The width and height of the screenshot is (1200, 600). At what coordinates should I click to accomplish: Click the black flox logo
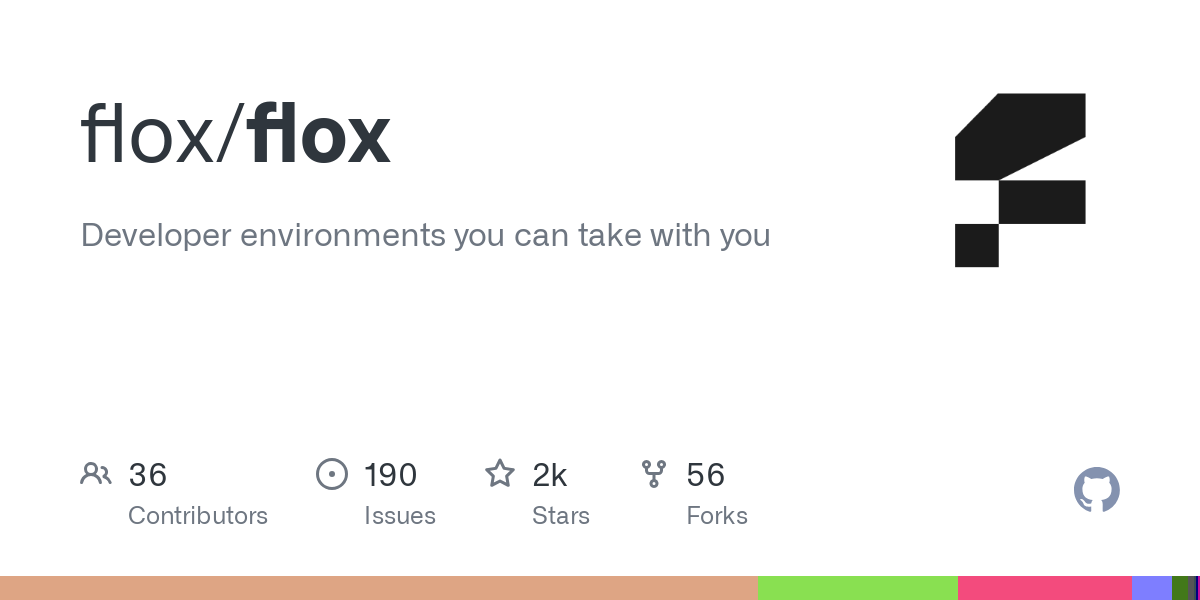[x=1020, y=180]
